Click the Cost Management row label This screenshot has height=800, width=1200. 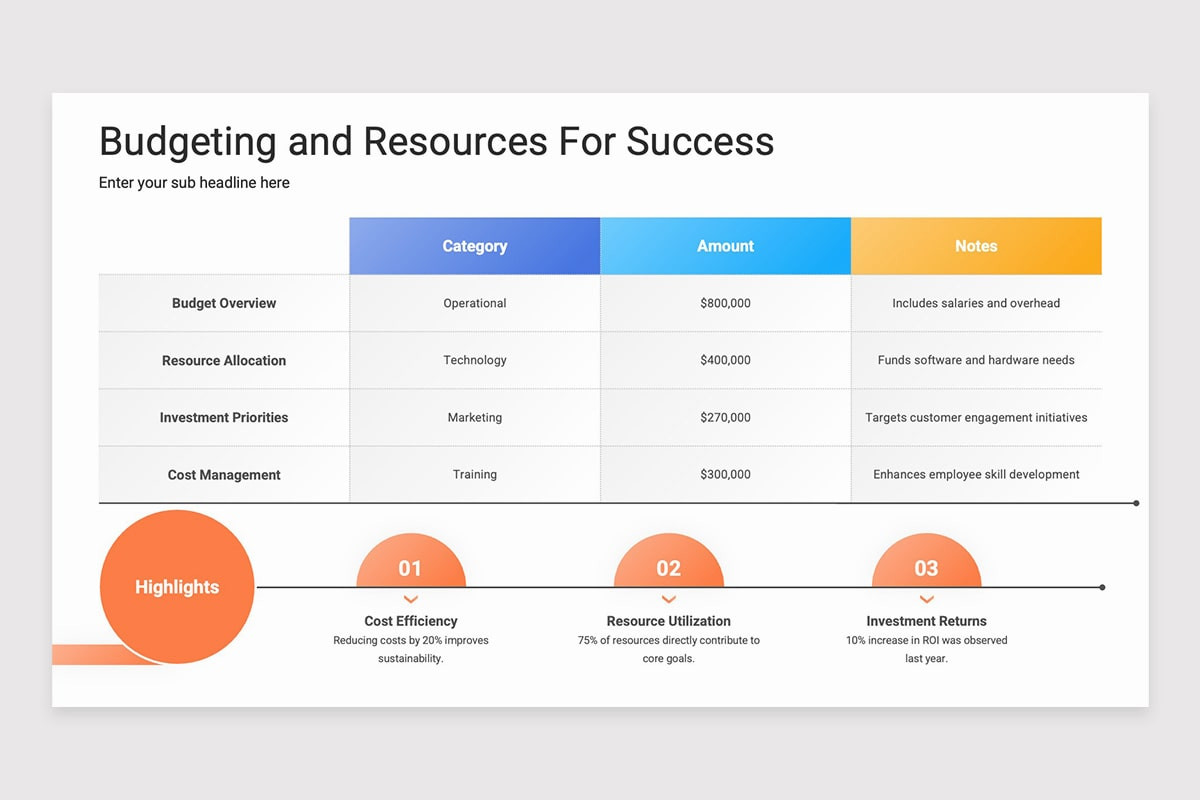(x=223, y=474)
